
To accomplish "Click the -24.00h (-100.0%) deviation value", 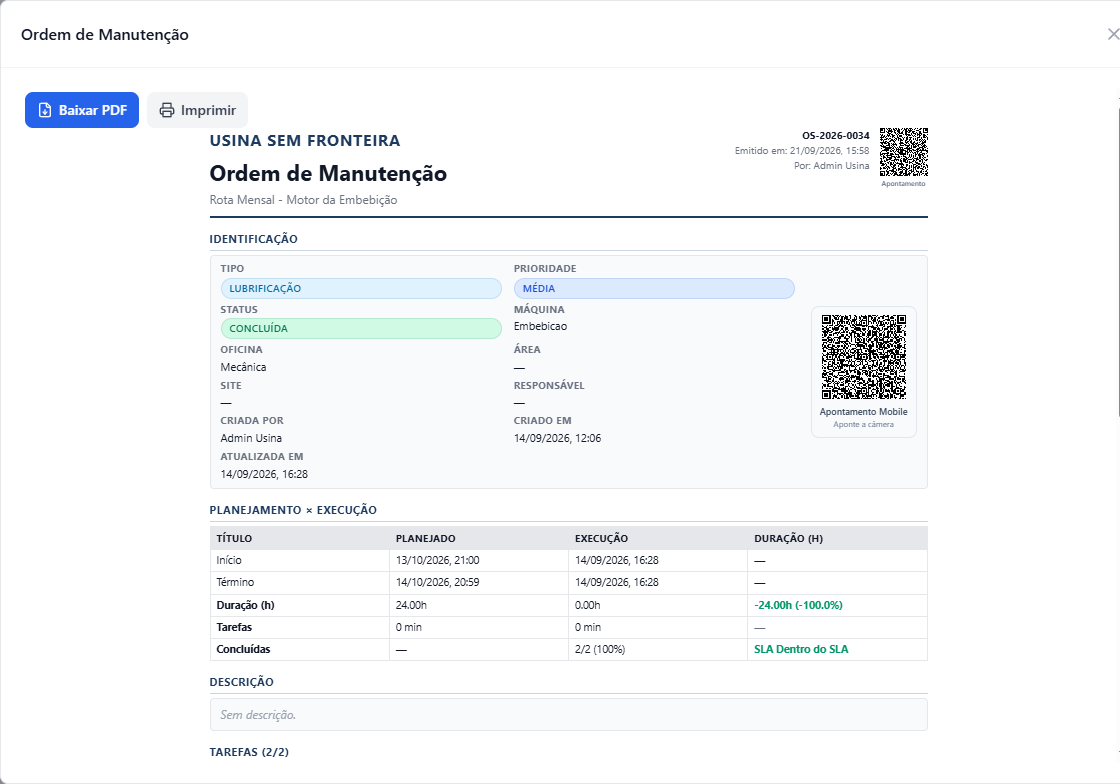I will [x=799, y=605].
